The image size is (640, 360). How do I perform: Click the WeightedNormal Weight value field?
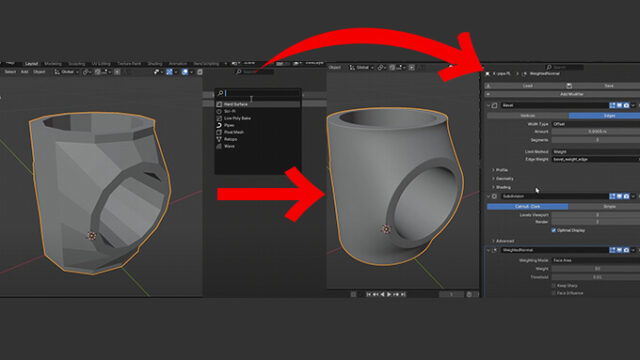(x=596, y=269)
